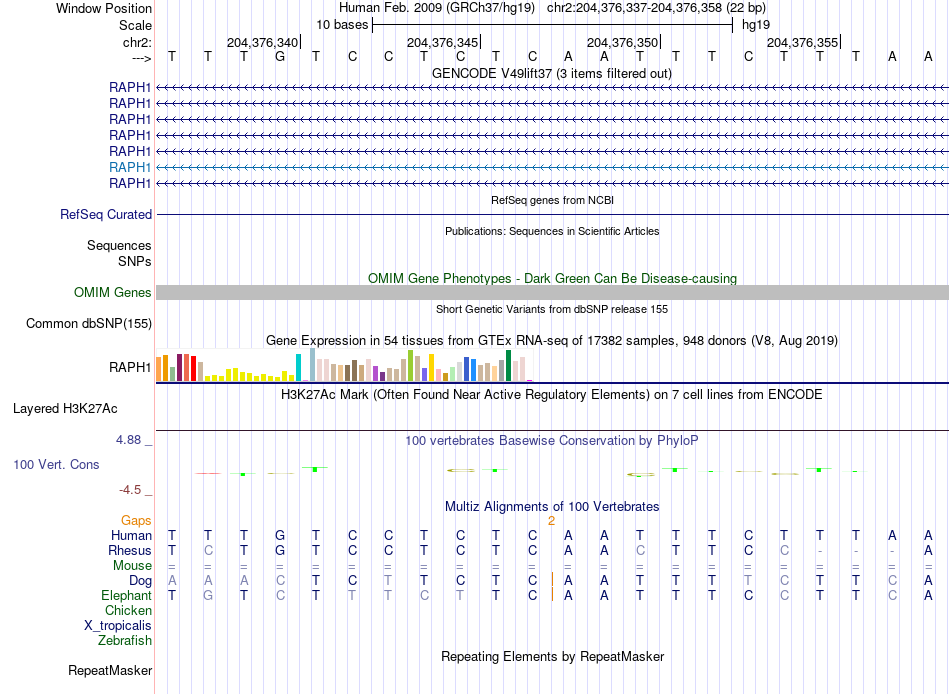Click the Multiz Alignments of 100 Vertebrates title
This screenshot has width=950, height=694.
coord(551,506)
